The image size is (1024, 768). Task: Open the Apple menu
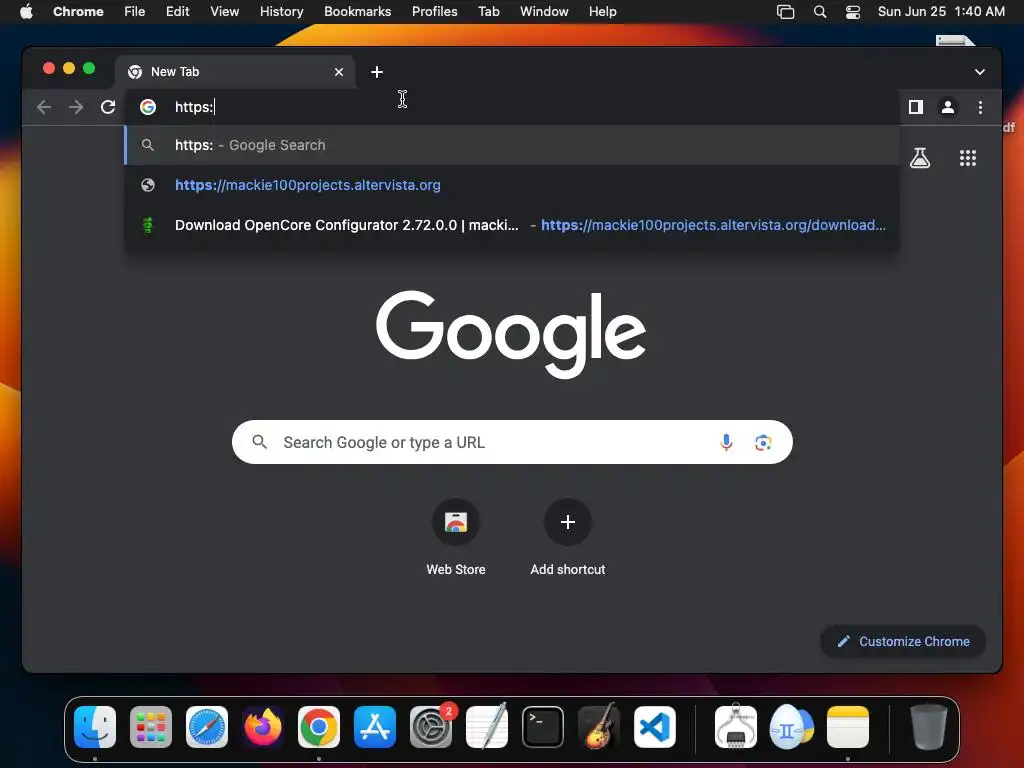click(x=26, y=12)
